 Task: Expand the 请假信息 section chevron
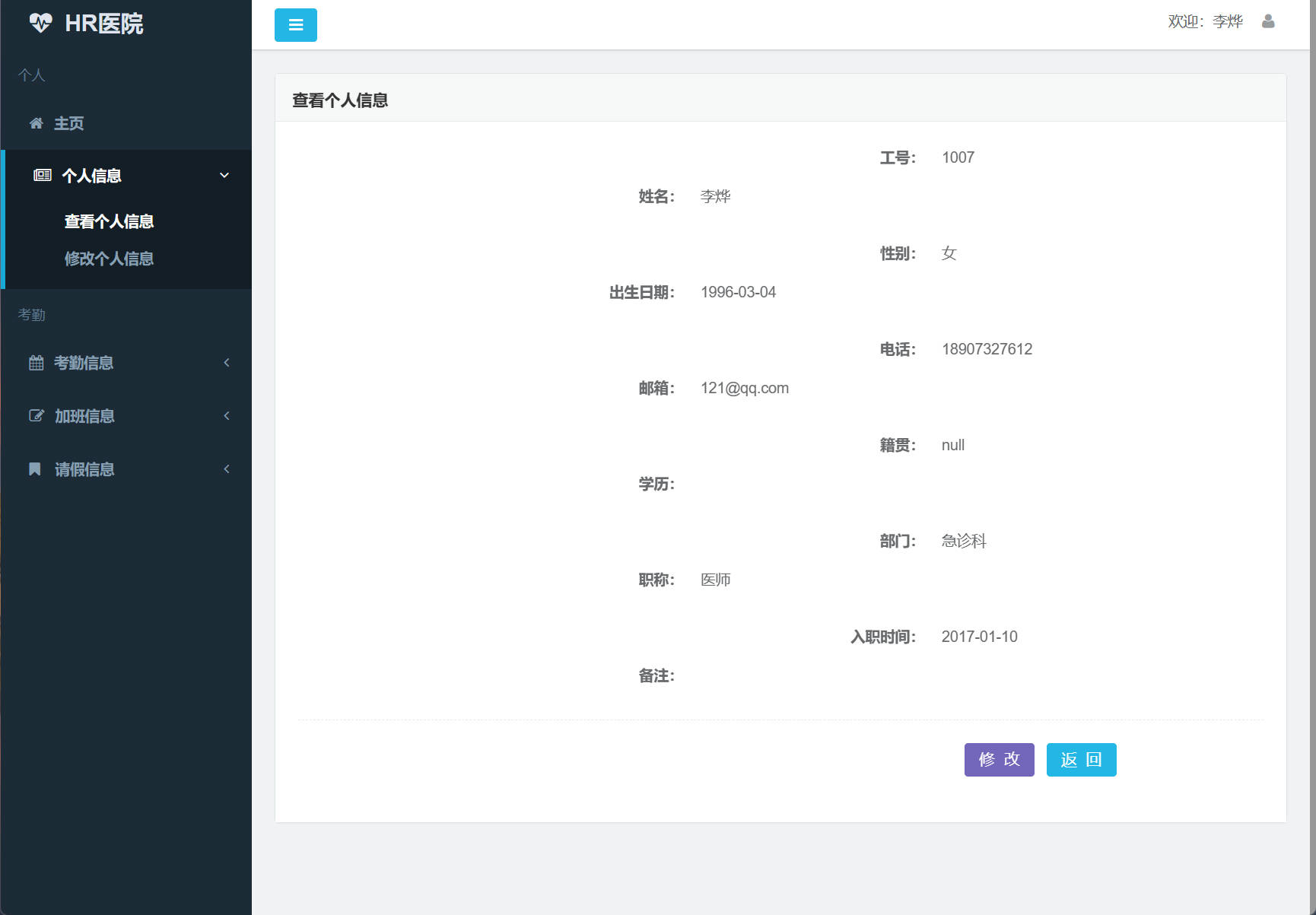(226, 469)
